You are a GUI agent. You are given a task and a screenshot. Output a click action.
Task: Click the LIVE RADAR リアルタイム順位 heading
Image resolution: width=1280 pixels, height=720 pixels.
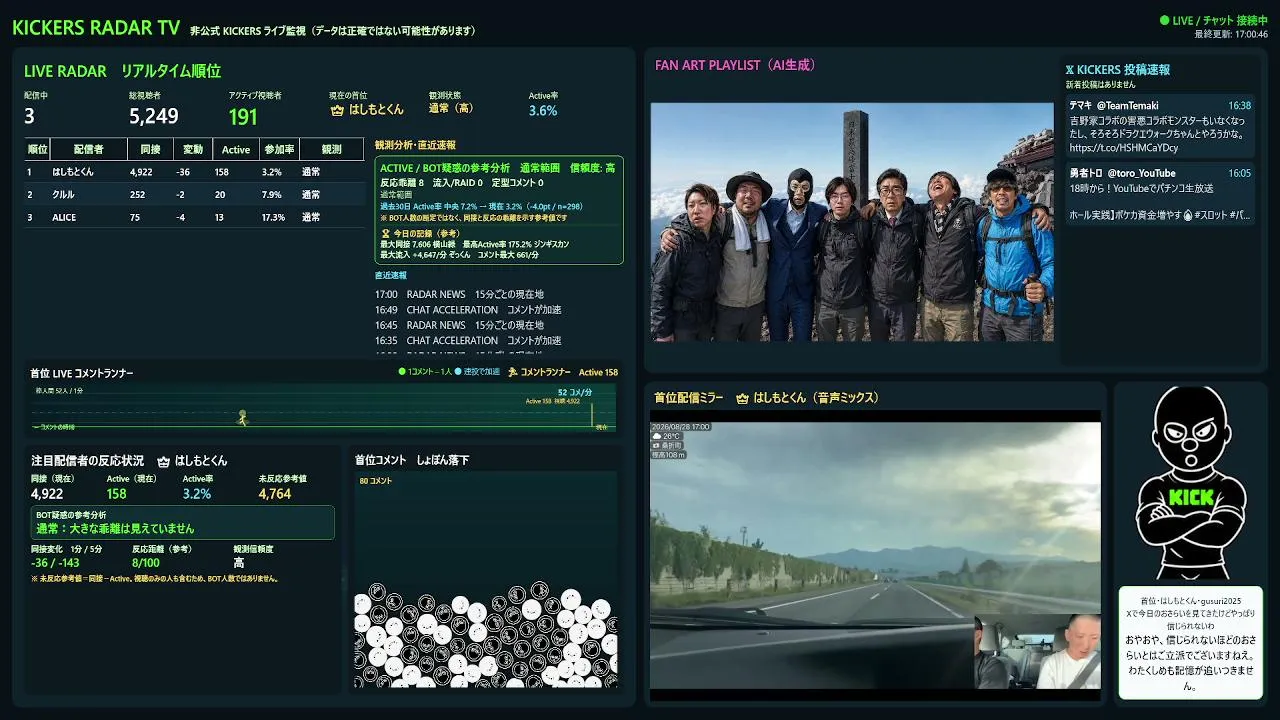122,71
